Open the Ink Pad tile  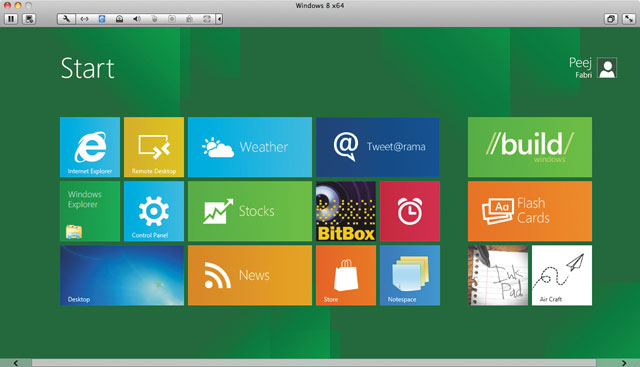tap(498, 275)
